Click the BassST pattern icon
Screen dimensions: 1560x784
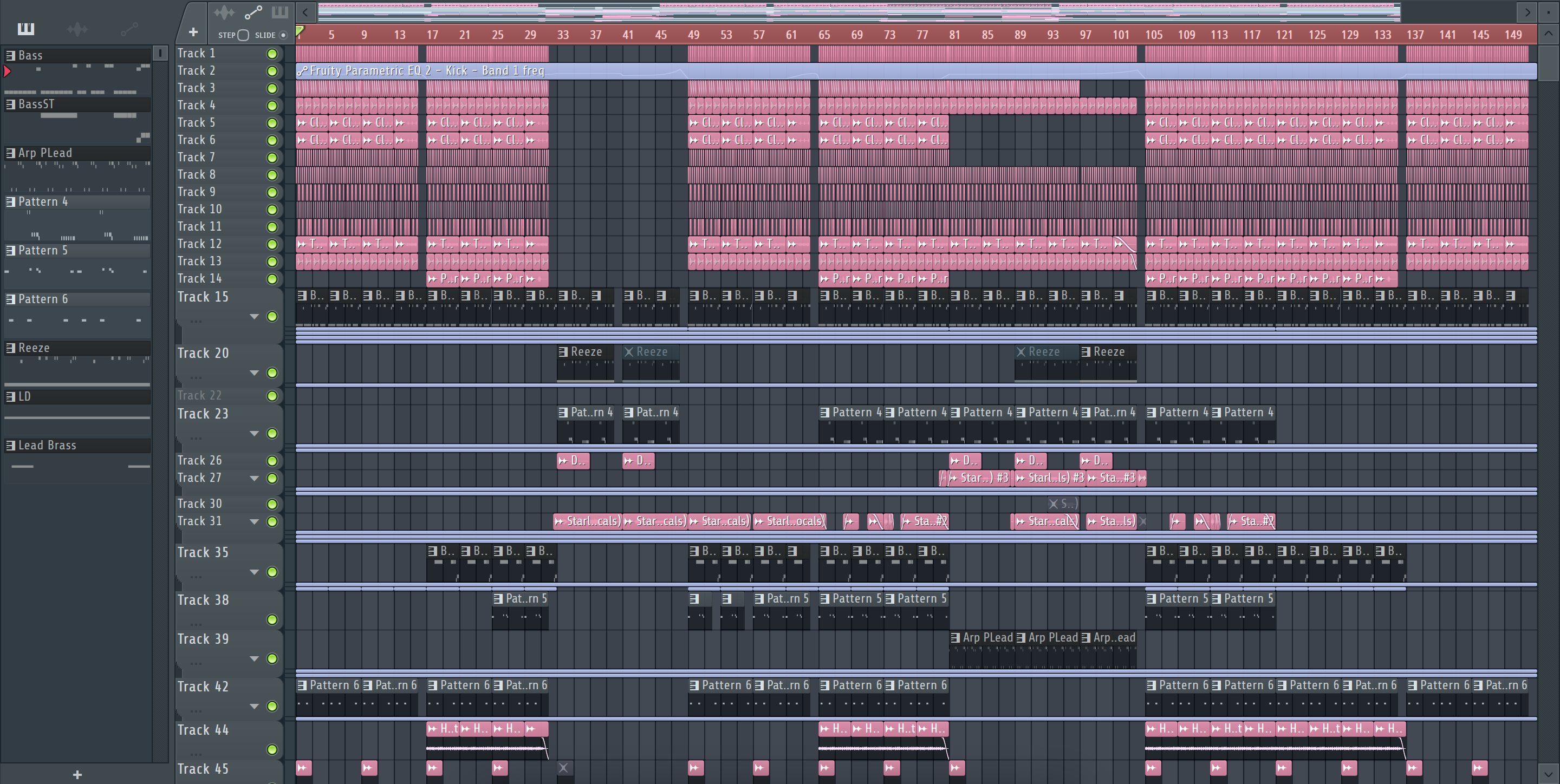pos(10,104)
